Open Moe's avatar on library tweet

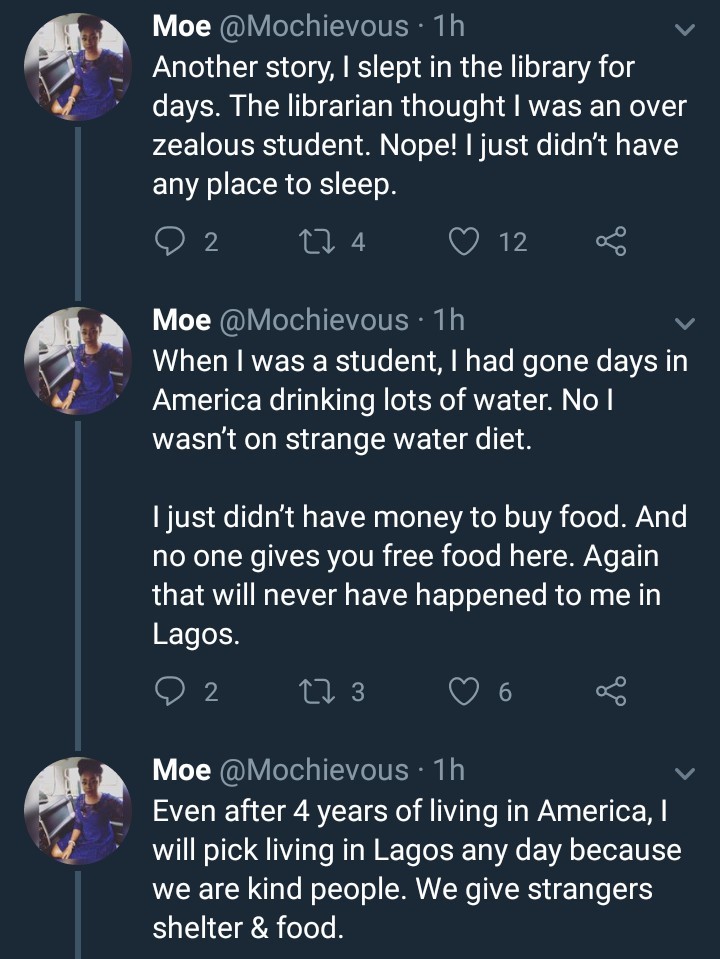(x=77, y=70)
